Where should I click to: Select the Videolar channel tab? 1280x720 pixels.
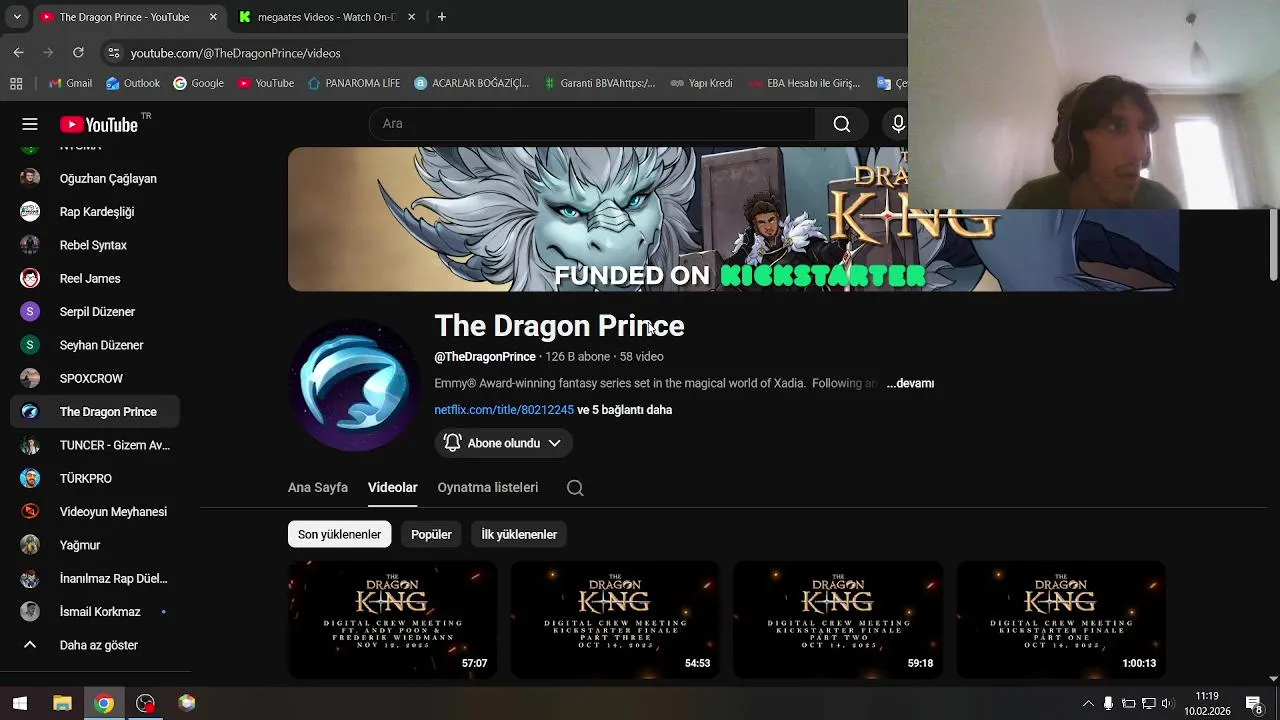(x=392, y=487)
